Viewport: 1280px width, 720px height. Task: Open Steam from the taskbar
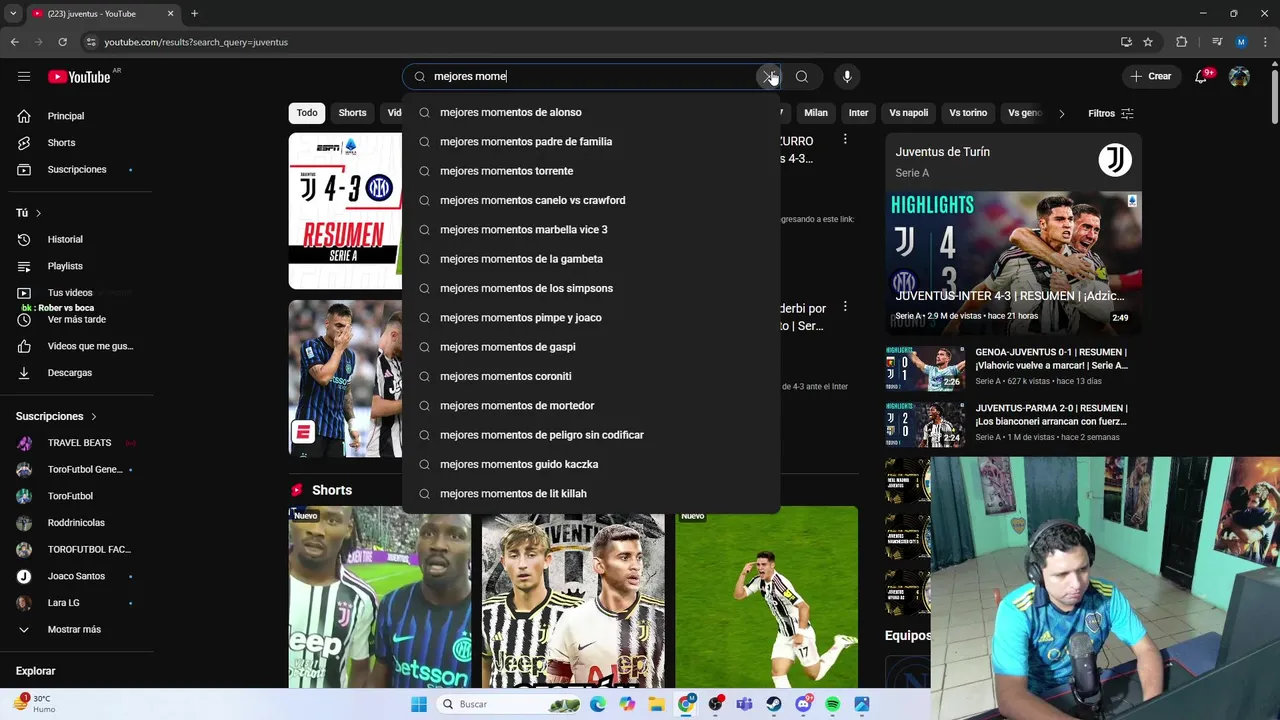pyautogui.click(x=774, y=704)
